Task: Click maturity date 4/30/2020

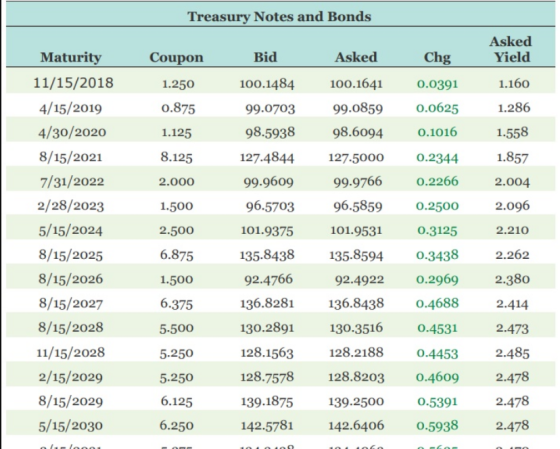Action: (72, 133)
